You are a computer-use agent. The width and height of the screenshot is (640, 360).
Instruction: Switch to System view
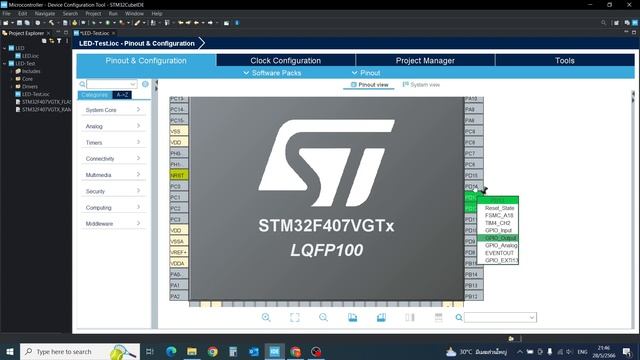click(x=421, y=85)
